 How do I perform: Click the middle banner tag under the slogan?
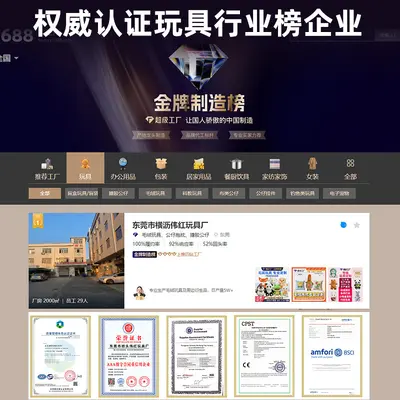tap(199, 135)
